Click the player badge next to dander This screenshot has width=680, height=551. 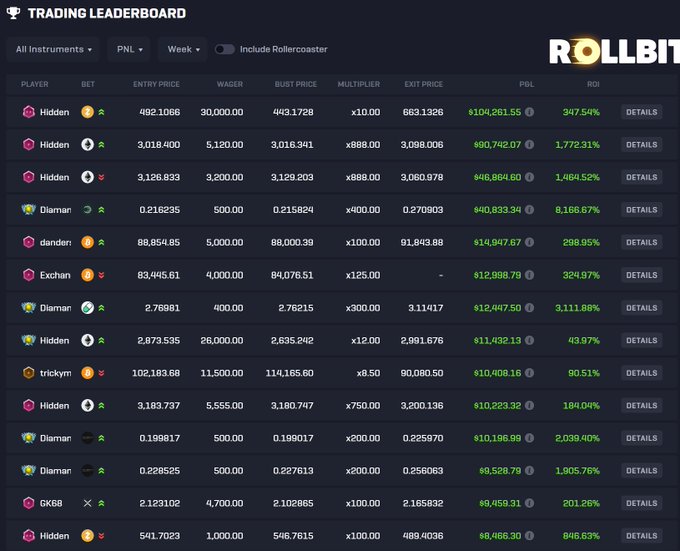(x=29, y=242)
